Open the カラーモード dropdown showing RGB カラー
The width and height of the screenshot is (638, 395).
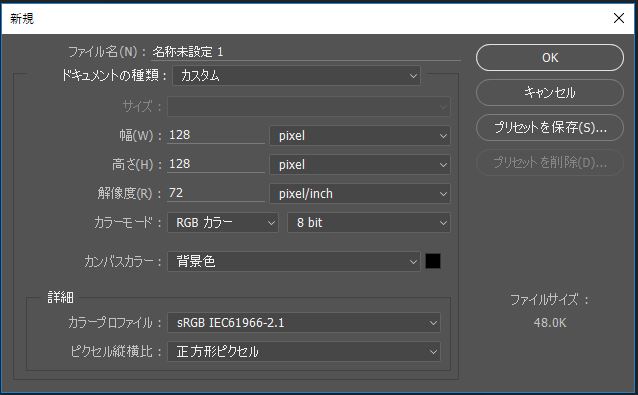click(223, 223)
